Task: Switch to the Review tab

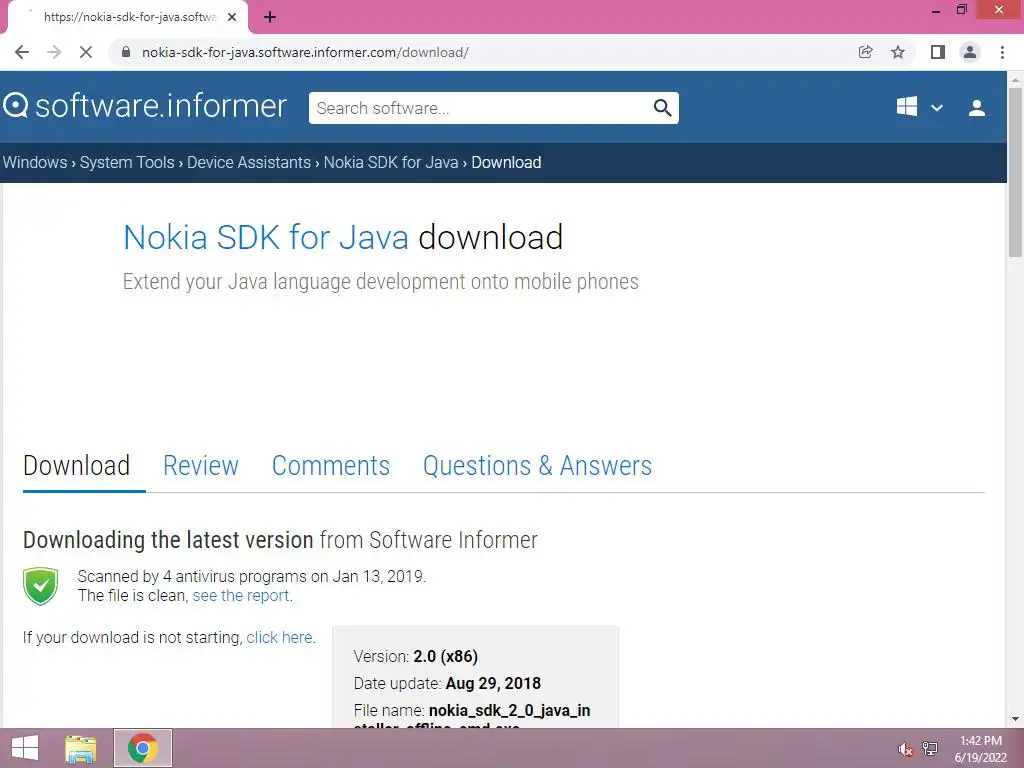Action: 200,466
